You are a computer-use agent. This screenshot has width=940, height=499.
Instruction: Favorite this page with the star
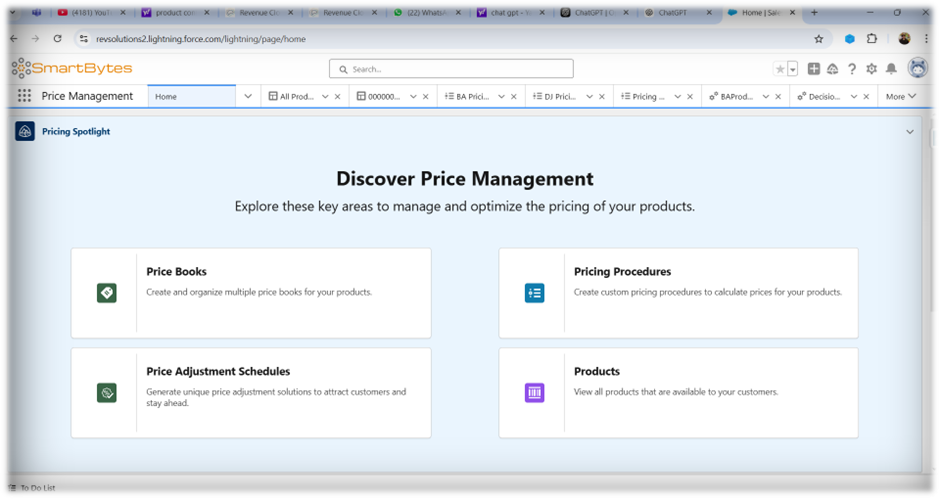coord(780,69)
